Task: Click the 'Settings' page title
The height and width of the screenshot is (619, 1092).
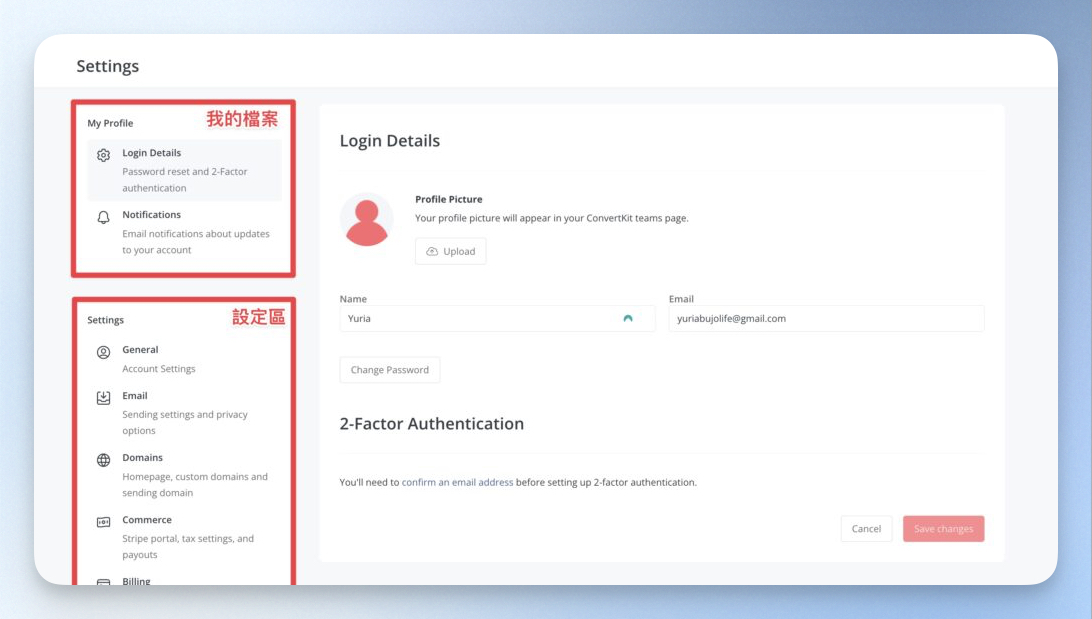Action: click(x=108, y=66)
